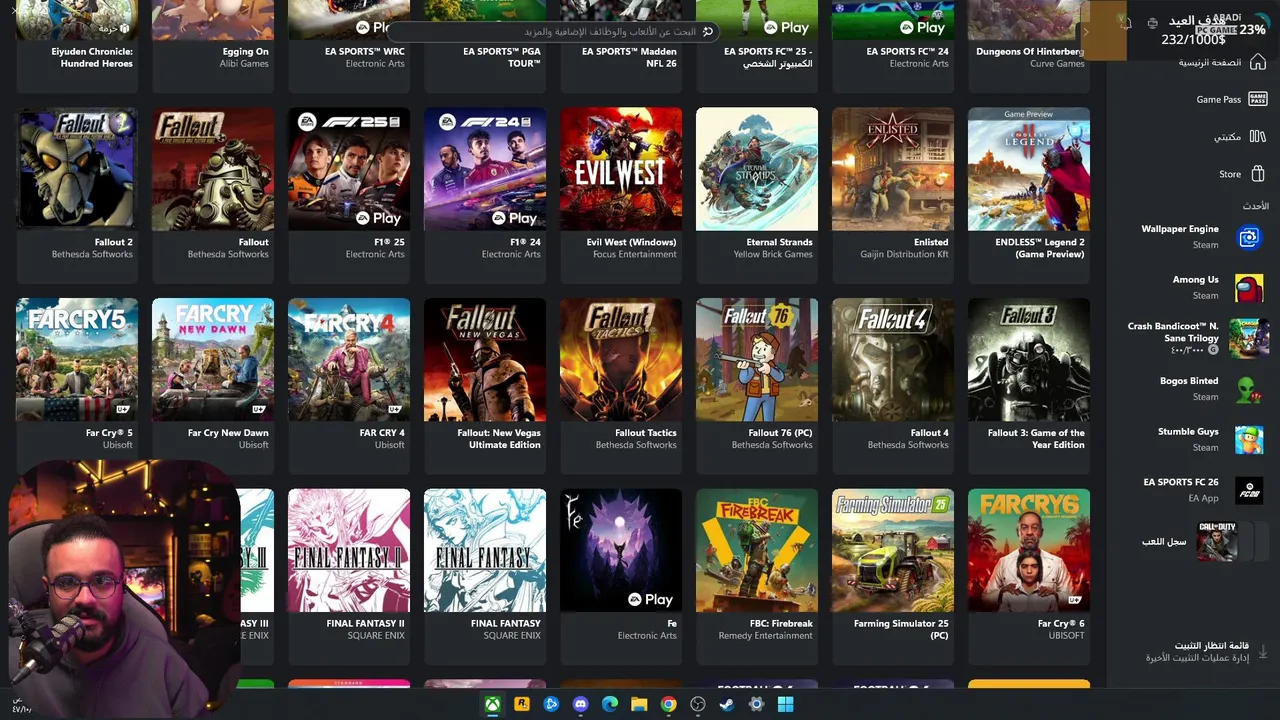Open Fallout 3 Game of the Year cover
Image resolution: width=1280 pixels, height=720 pixels.
1029,360
